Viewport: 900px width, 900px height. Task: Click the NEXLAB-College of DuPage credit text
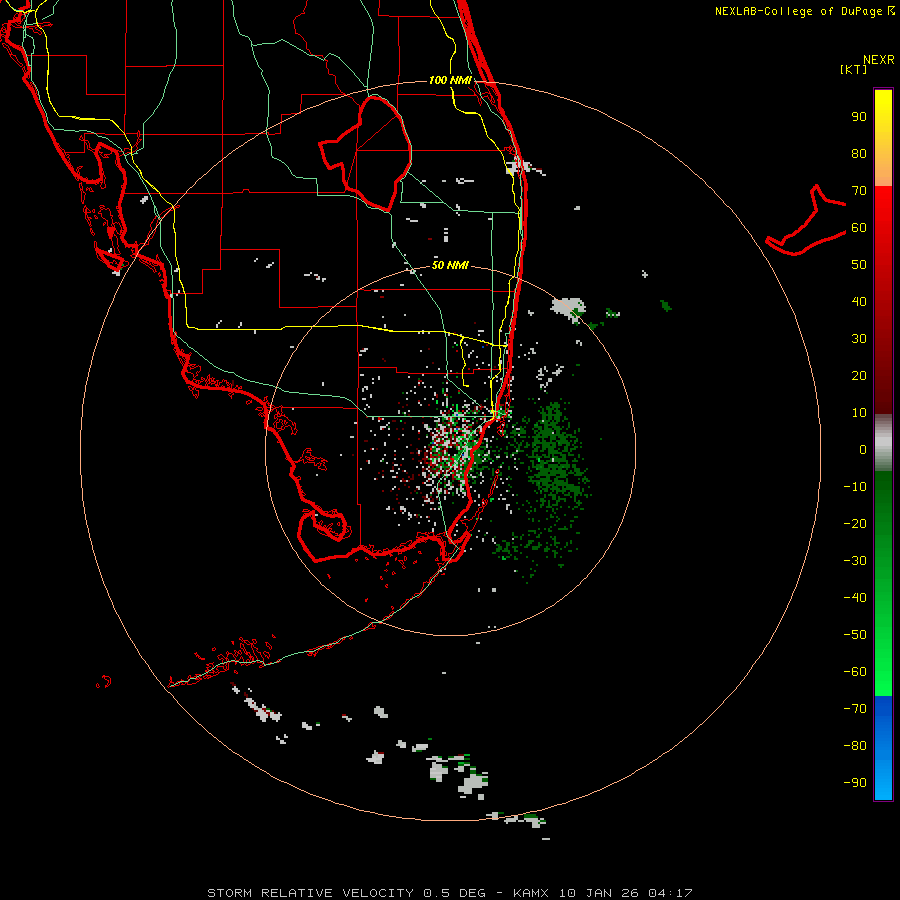805,11
